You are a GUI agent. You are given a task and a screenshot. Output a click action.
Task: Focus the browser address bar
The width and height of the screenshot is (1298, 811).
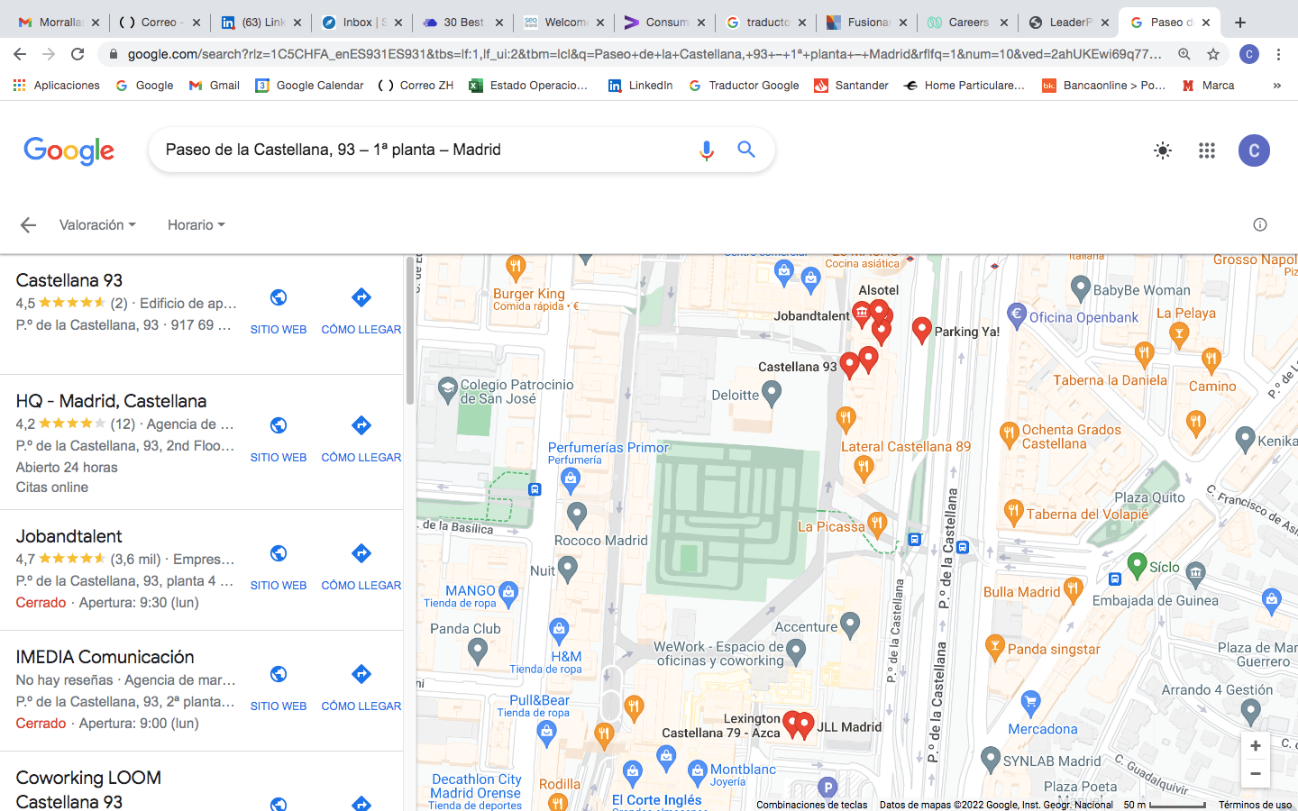pos(645,54)
